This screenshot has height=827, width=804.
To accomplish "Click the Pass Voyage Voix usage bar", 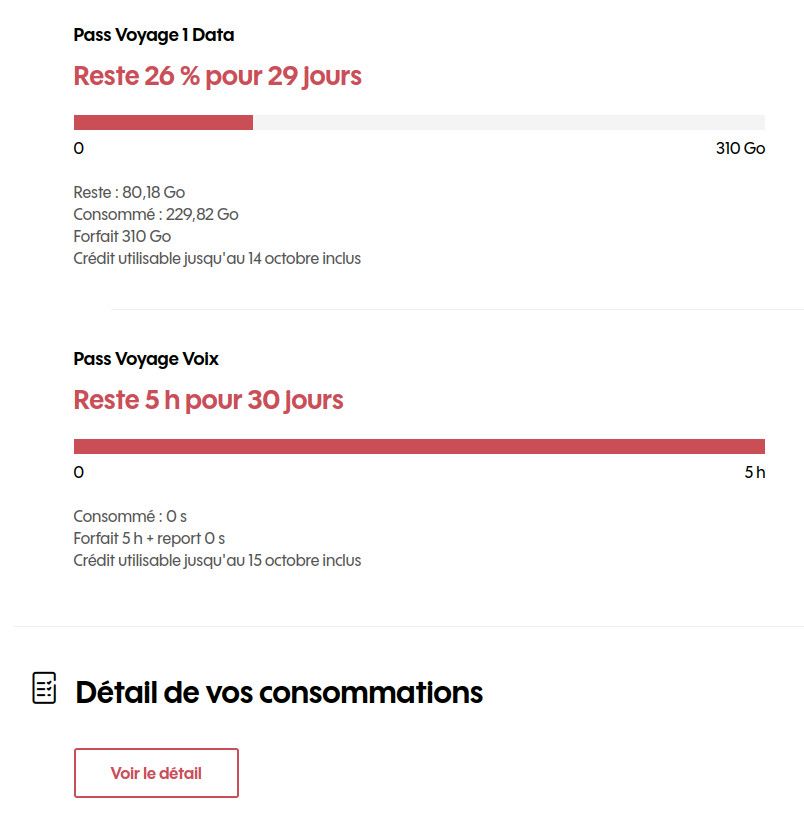I will pos(419,446).
